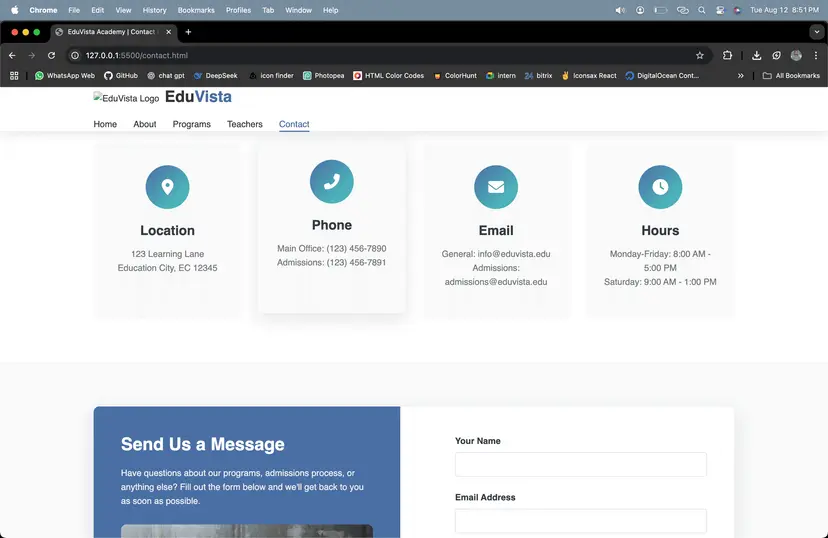
Task: Open the Profiles menu in the menu bar
Action: pyautogui.click(x=238, y=10)
